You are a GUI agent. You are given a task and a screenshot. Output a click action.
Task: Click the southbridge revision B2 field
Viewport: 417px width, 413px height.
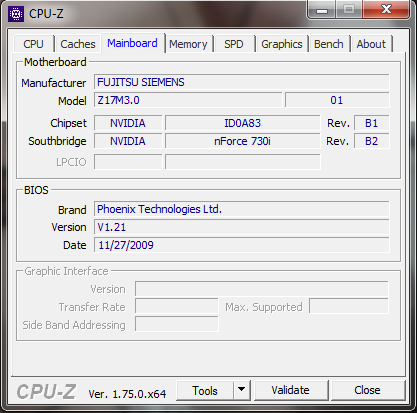[371, 141]
